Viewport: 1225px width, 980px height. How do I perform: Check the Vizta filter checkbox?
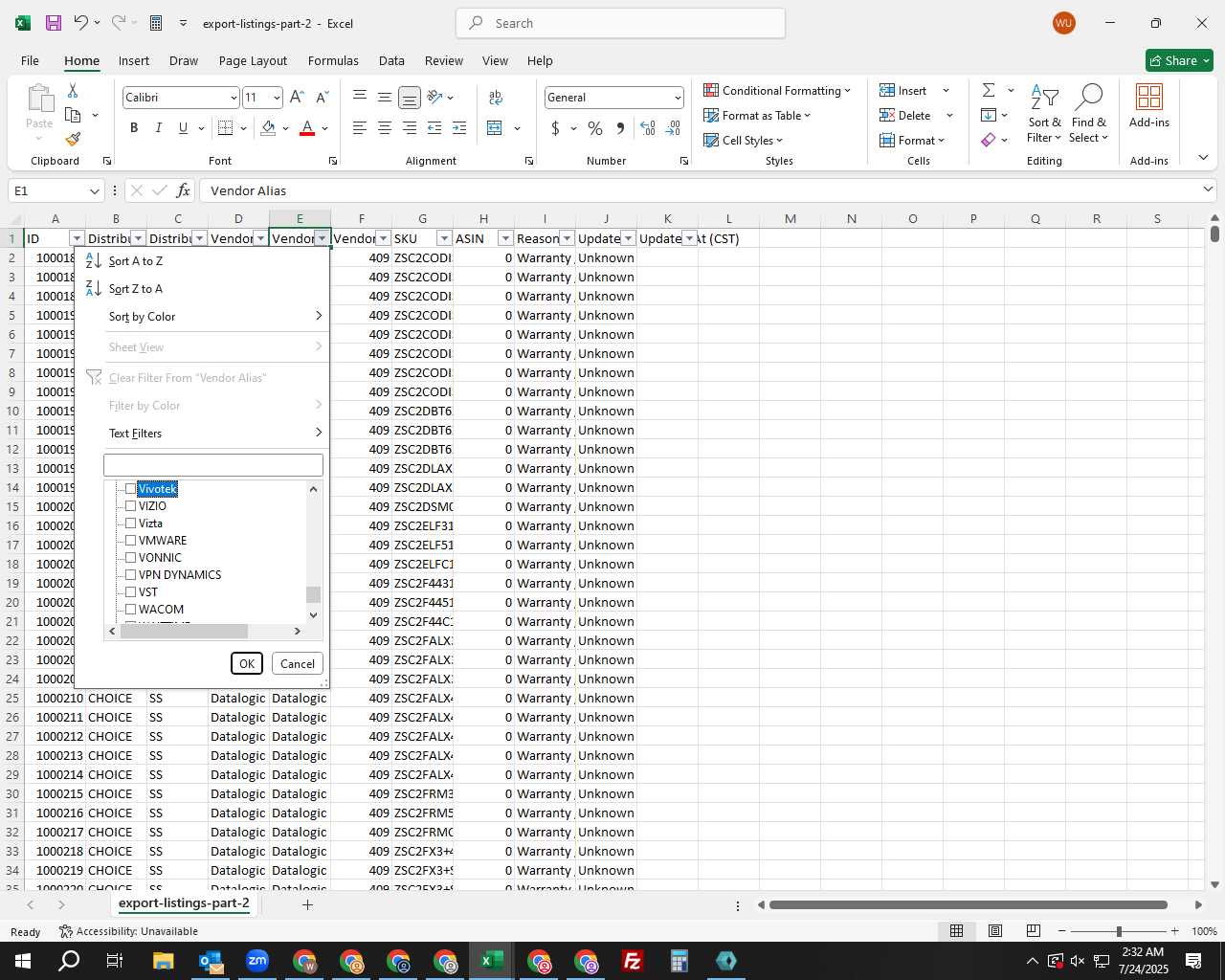click(131, 523)
